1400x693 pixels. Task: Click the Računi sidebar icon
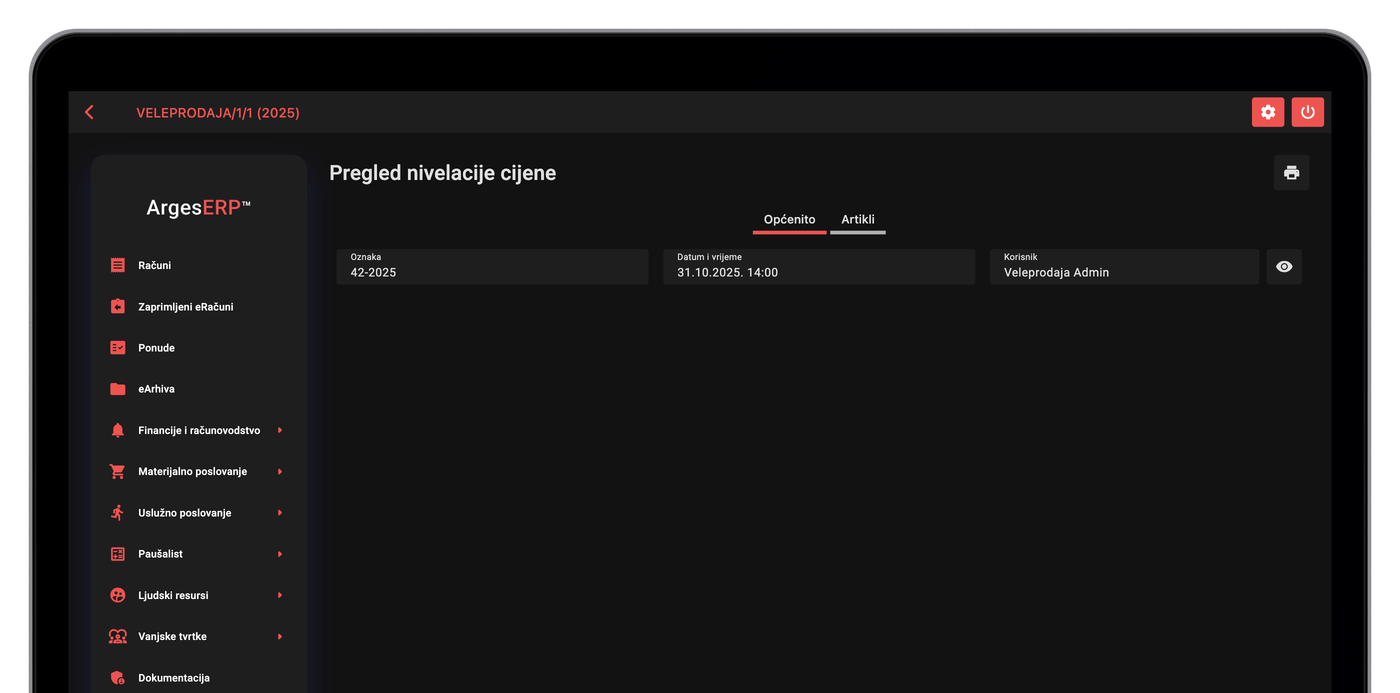[118, 265]
